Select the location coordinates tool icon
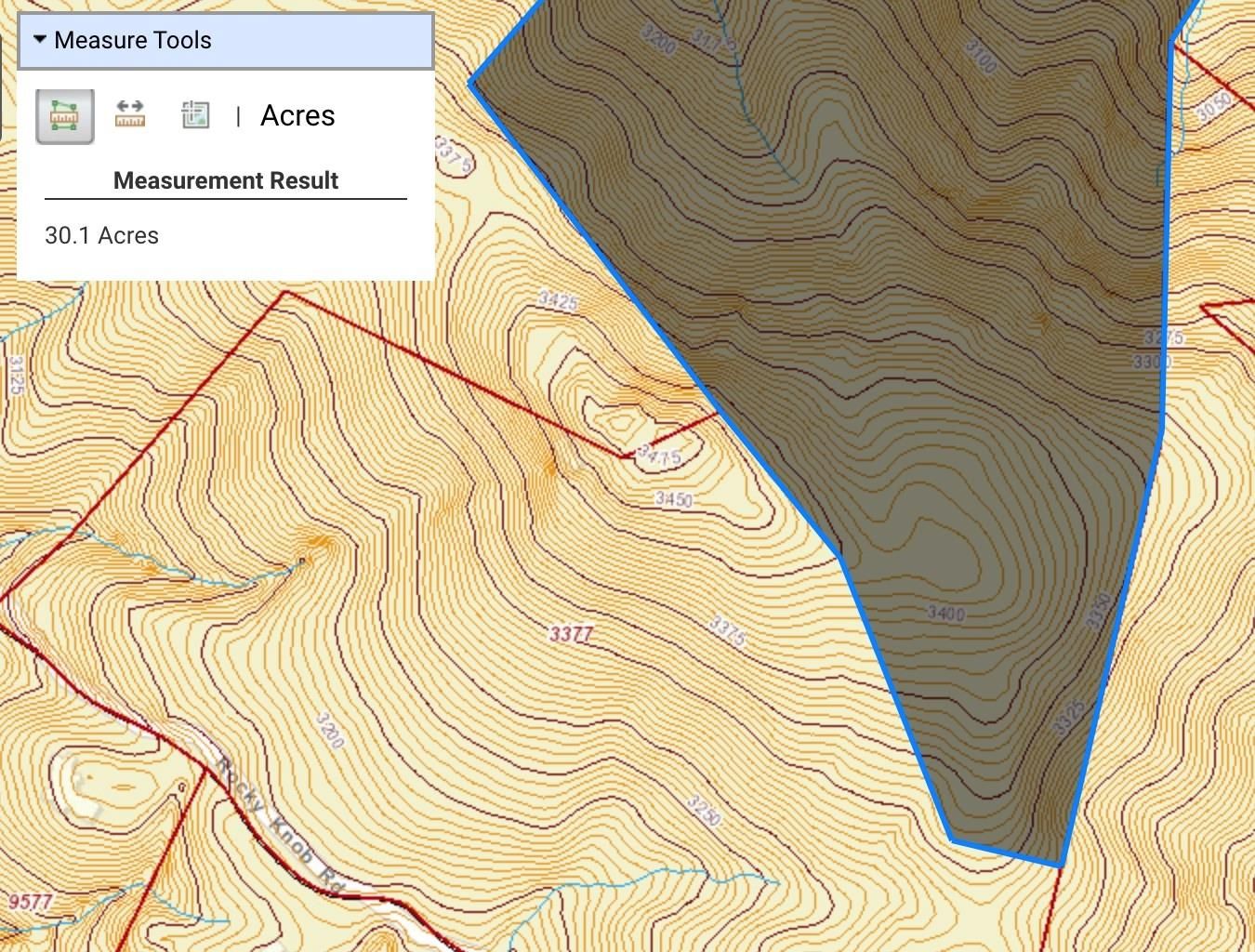 [195, 114]
